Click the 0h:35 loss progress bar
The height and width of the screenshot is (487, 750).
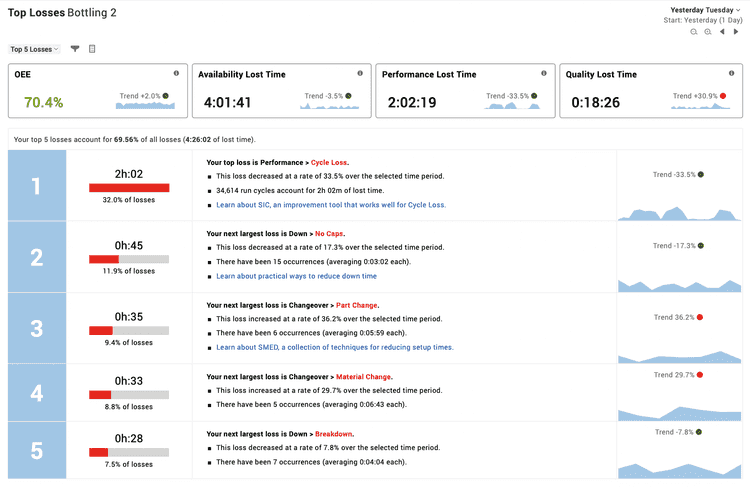(129, 331)
